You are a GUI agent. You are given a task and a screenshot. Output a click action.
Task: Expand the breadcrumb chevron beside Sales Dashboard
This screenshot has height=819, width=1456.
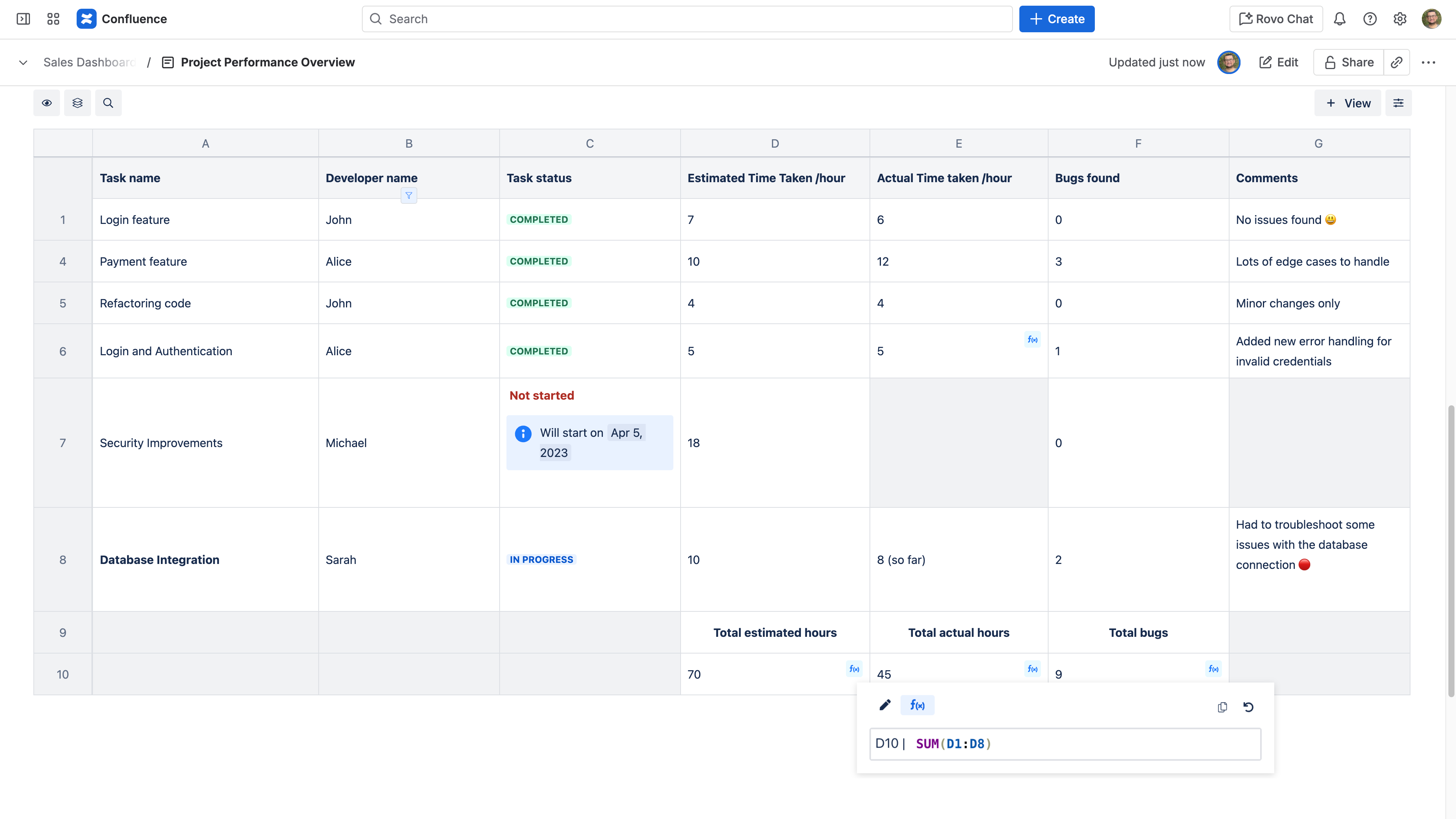point(23,62)
